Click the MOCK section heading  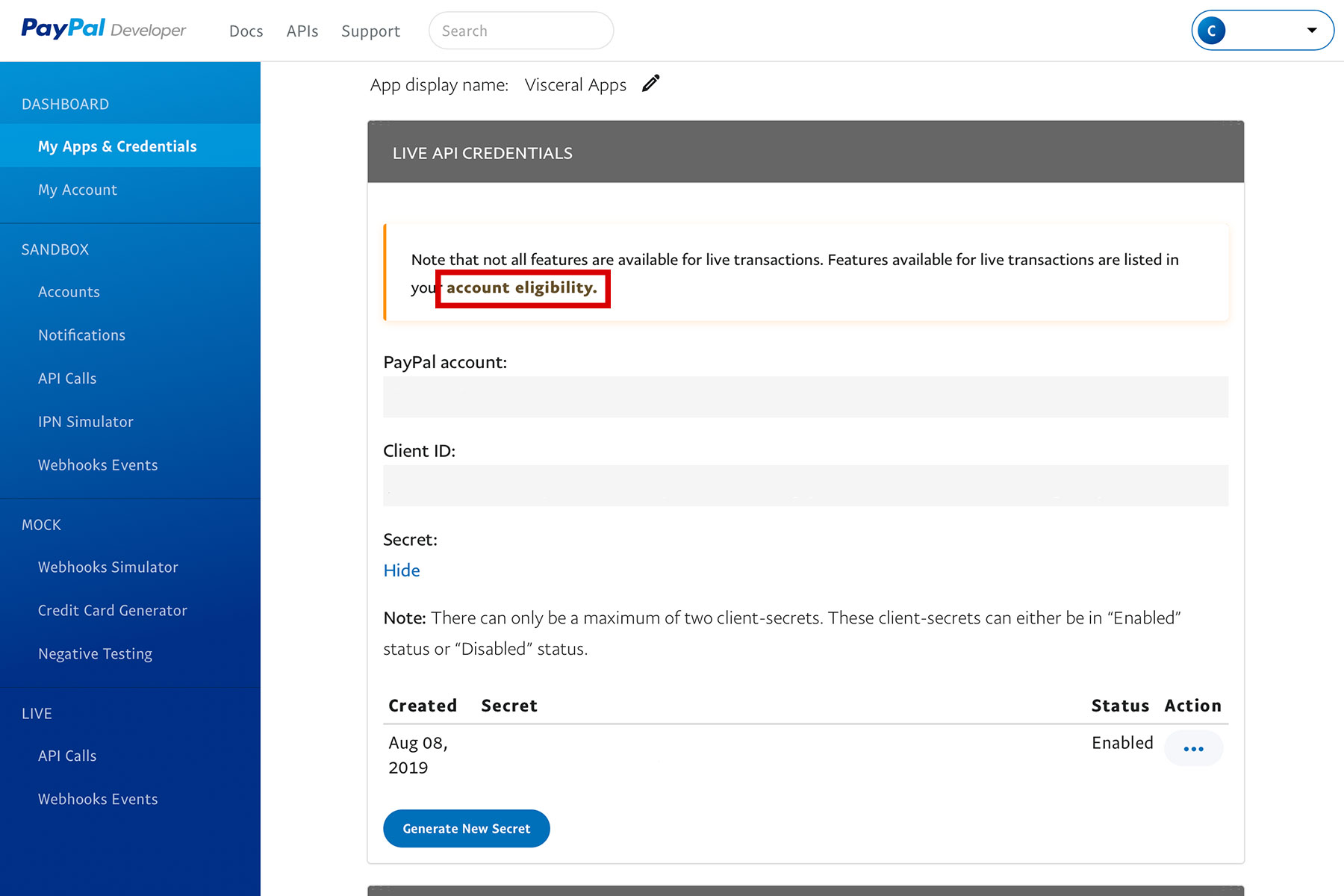(x=42, y=525)
